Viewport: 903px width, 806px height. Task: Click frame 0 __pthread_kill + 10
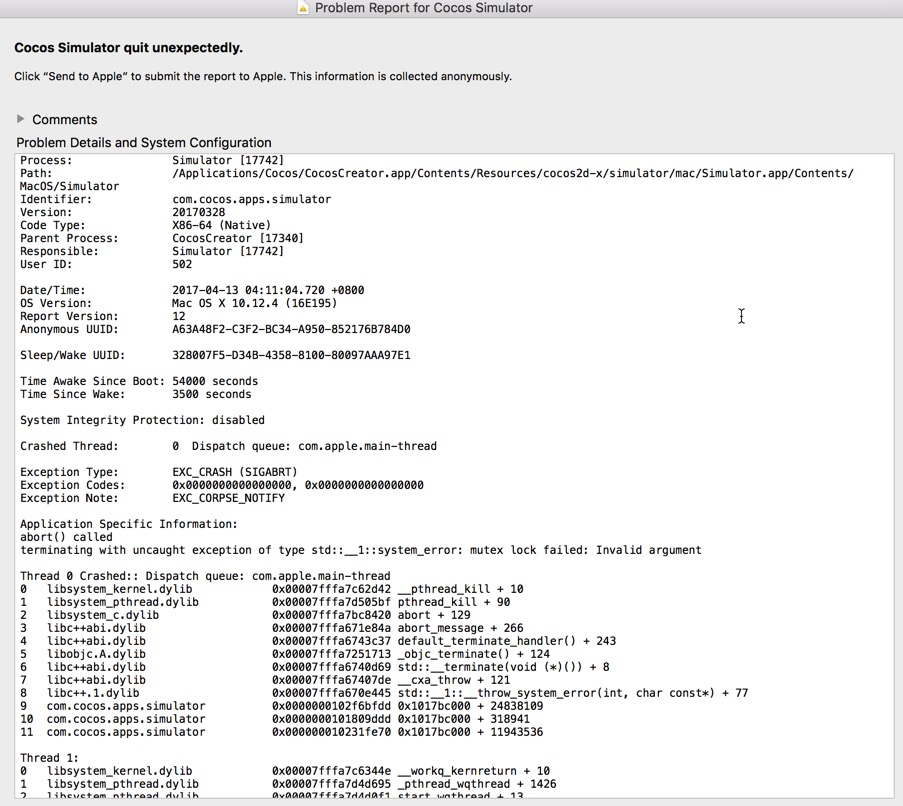271,589
